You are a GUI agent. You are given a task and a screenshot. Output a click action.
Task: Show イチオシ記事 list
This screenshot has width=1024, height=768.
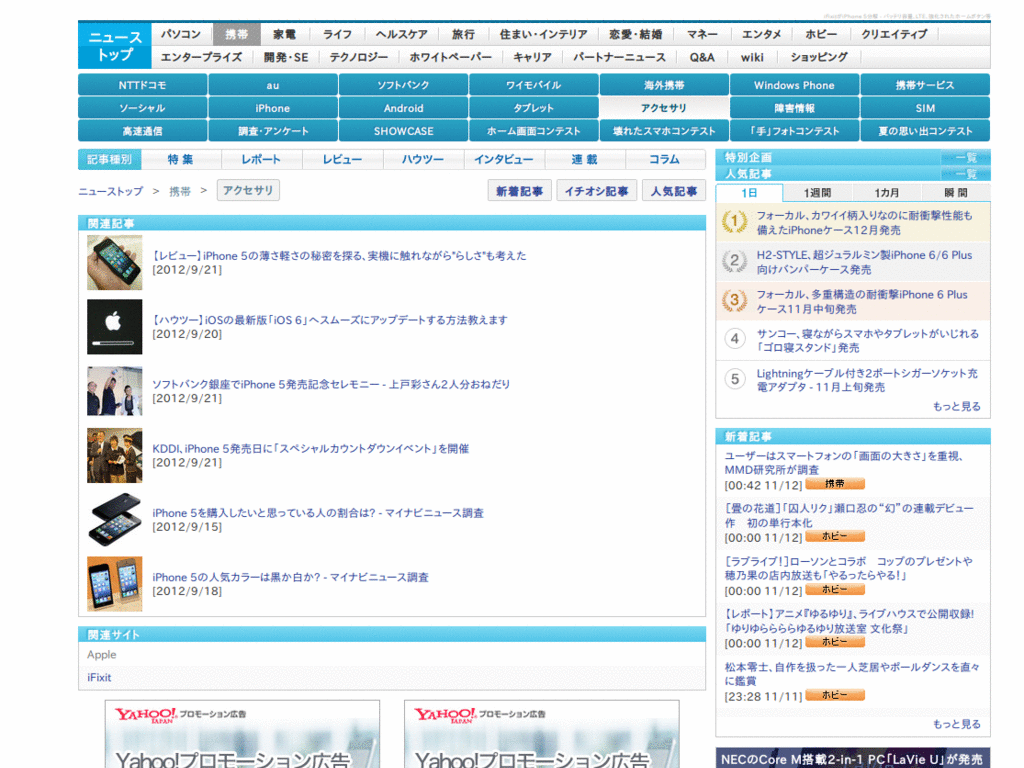(596, 191)
